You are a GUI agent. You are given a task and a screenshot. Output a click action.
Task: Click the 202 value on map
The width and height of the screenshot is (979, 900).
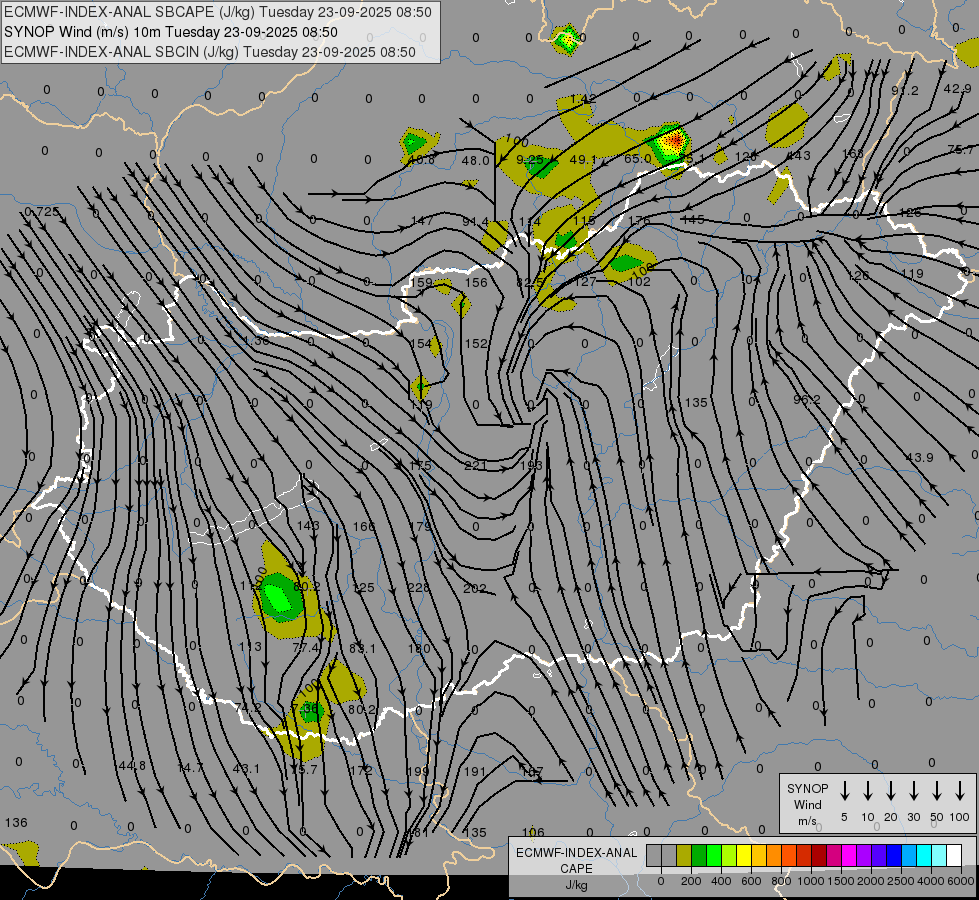tap(475, 588)
